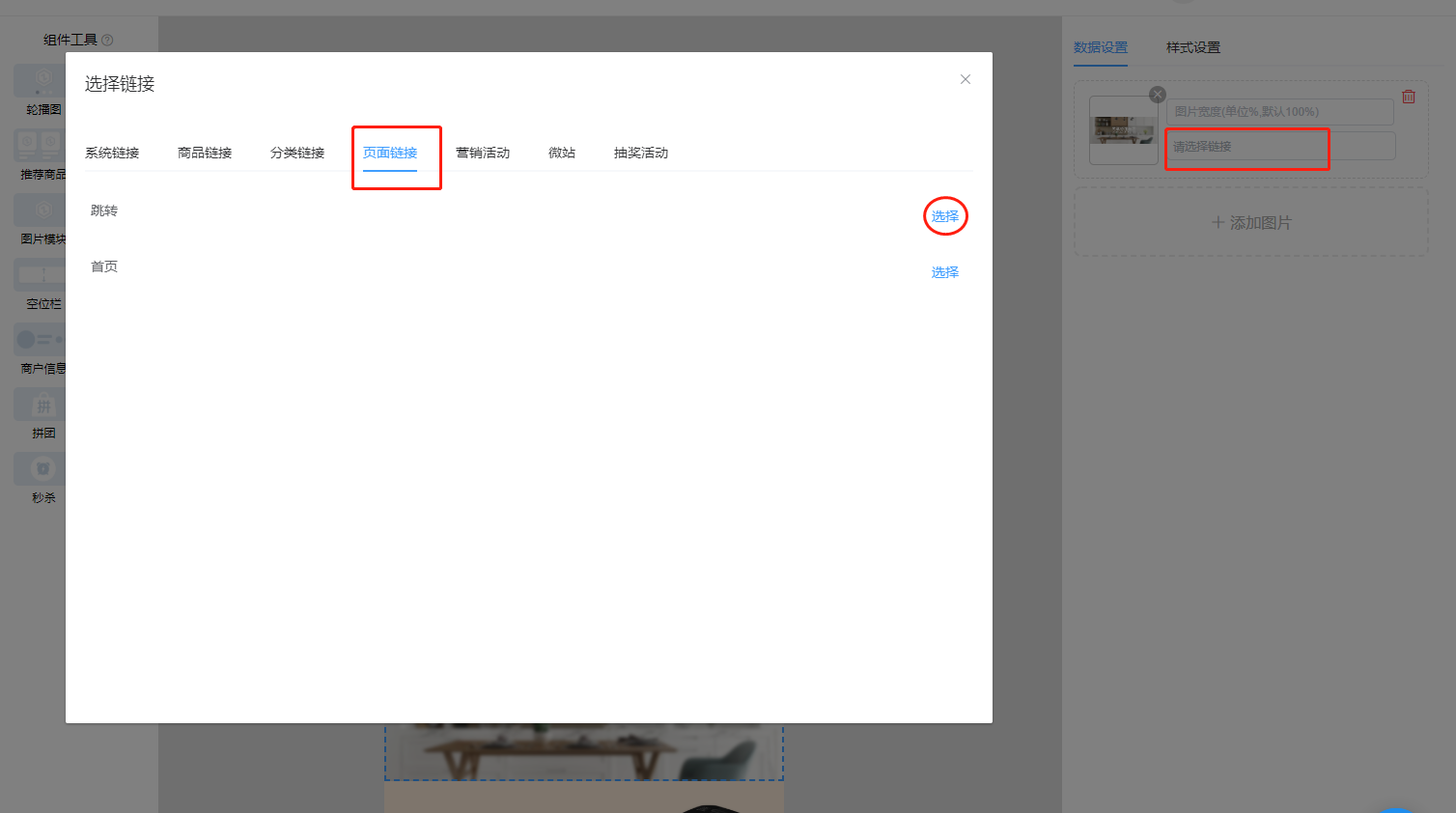Screen dimensions: 1456x813
Task: Select the 推荐商品 component icon
Action: 41,145
